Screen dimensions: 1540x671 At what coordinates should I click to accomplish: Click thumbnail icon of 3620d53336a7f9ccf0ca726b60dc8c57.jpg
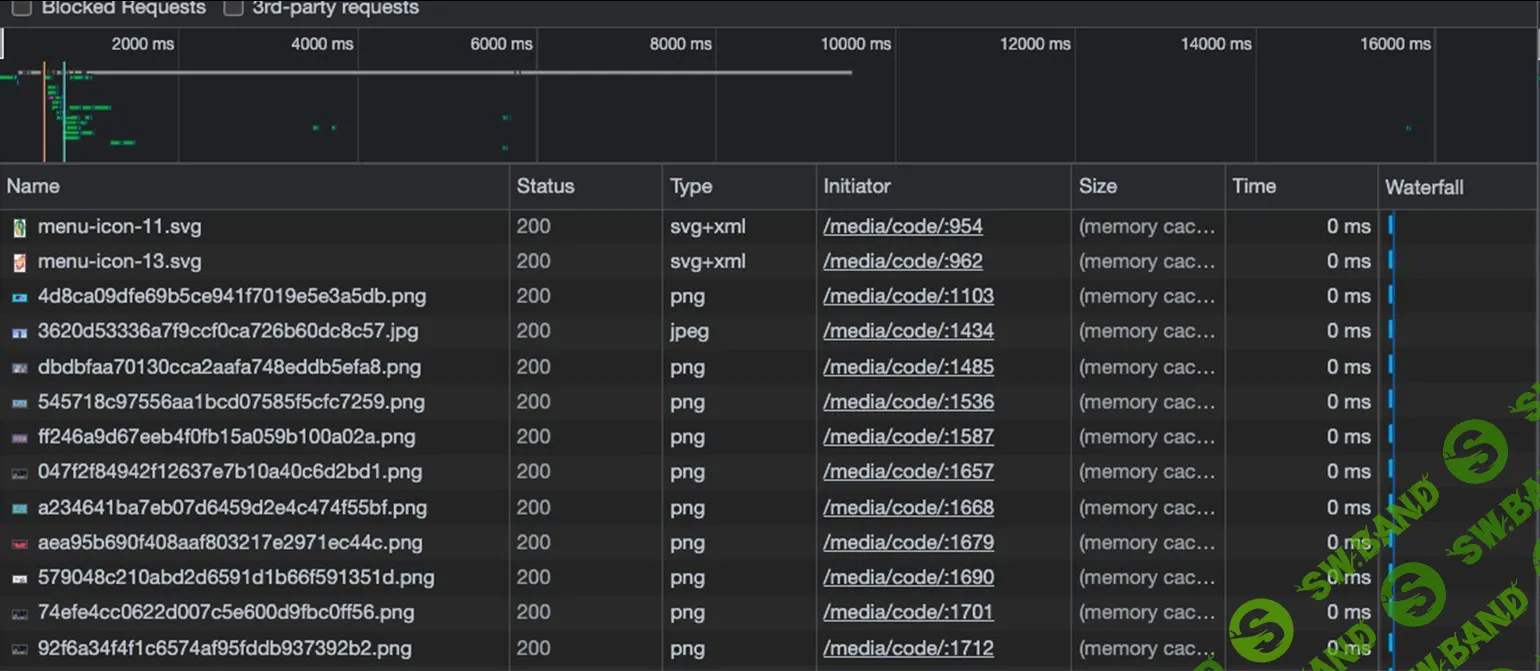(20, 332)
